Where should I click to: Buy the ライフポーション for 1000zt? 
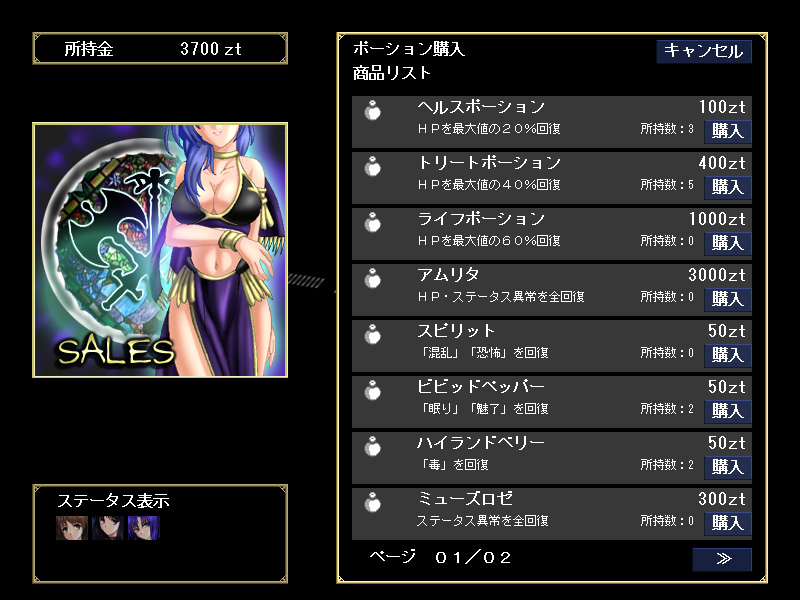[x=728, y=243]
